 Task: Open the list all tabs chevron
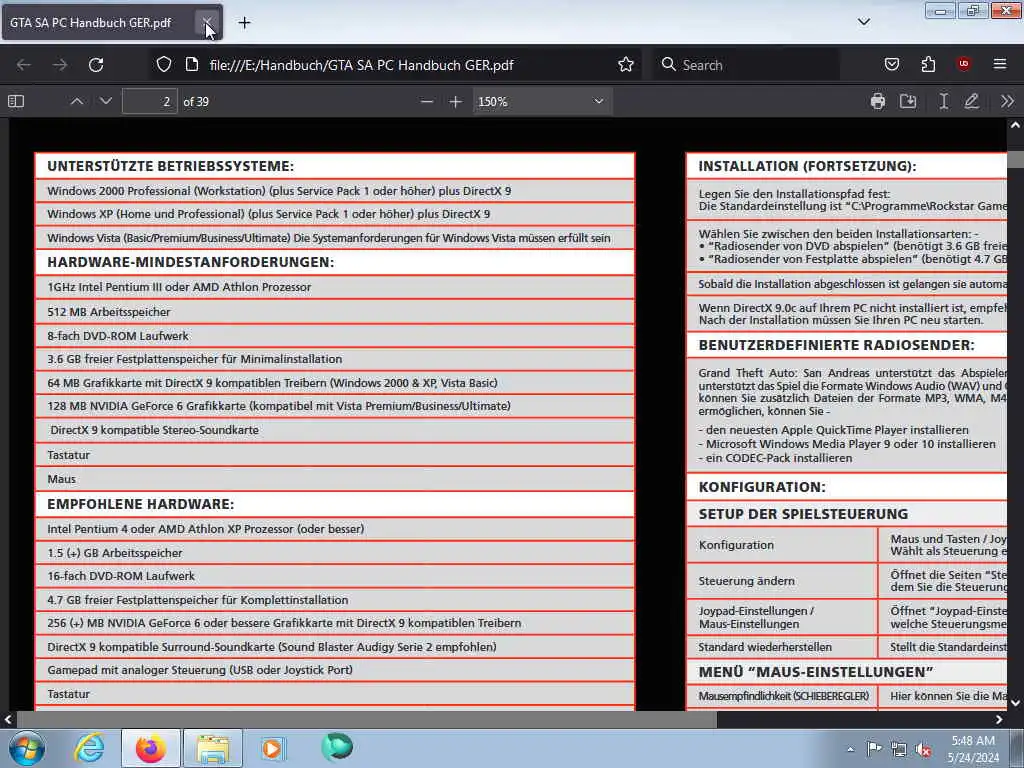coord(863,22)
